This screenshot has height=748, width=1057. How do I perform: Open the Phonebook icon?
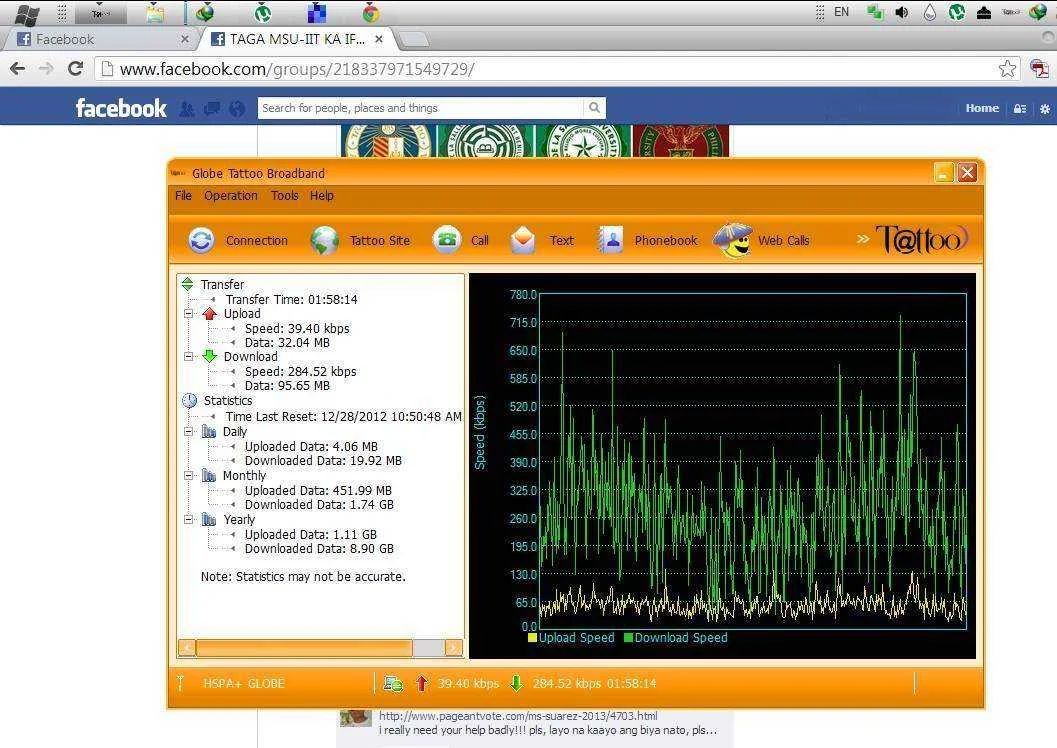611,241
